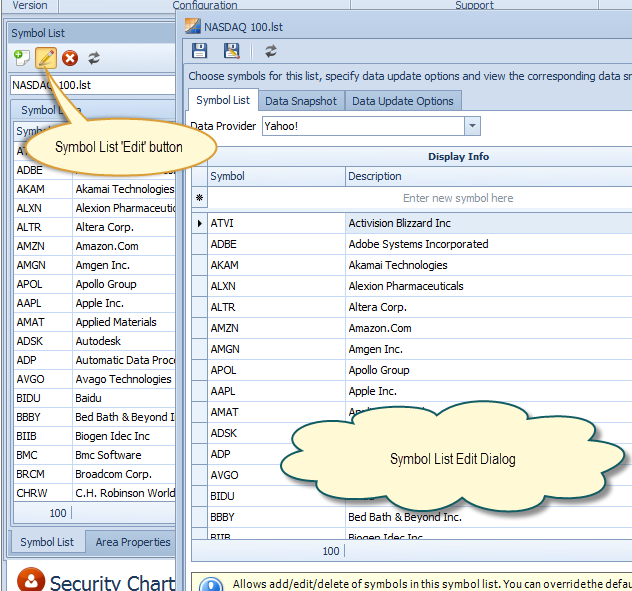Screen dimensions: 632x591
Task: Select ADBE symbol cell in dialog
Action: pos(276,244)
